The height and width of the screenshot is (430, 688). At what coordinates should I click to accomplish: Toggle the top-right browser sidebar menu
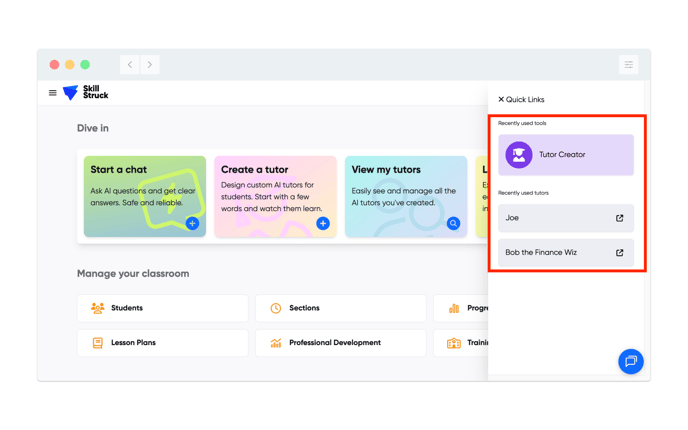pyautogui.click(x=628, y=65)
